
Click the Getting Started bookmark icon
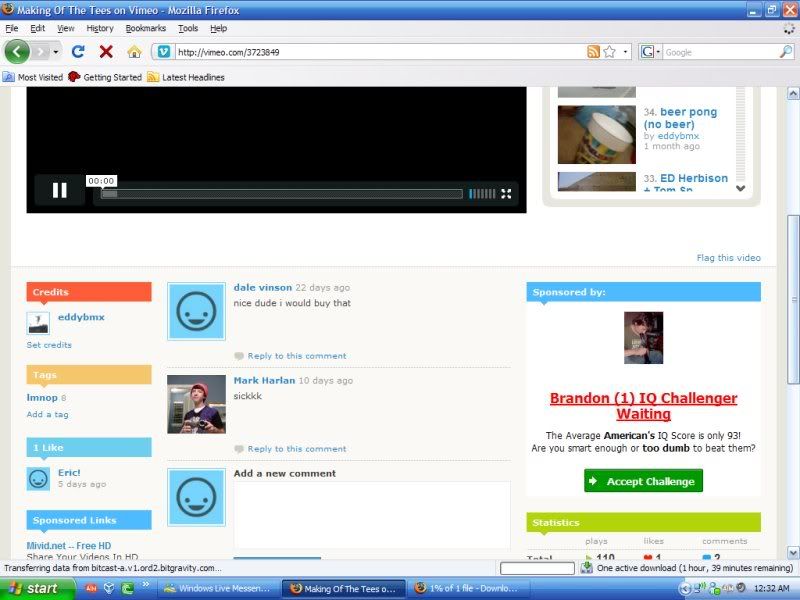[x=74, y=77]
